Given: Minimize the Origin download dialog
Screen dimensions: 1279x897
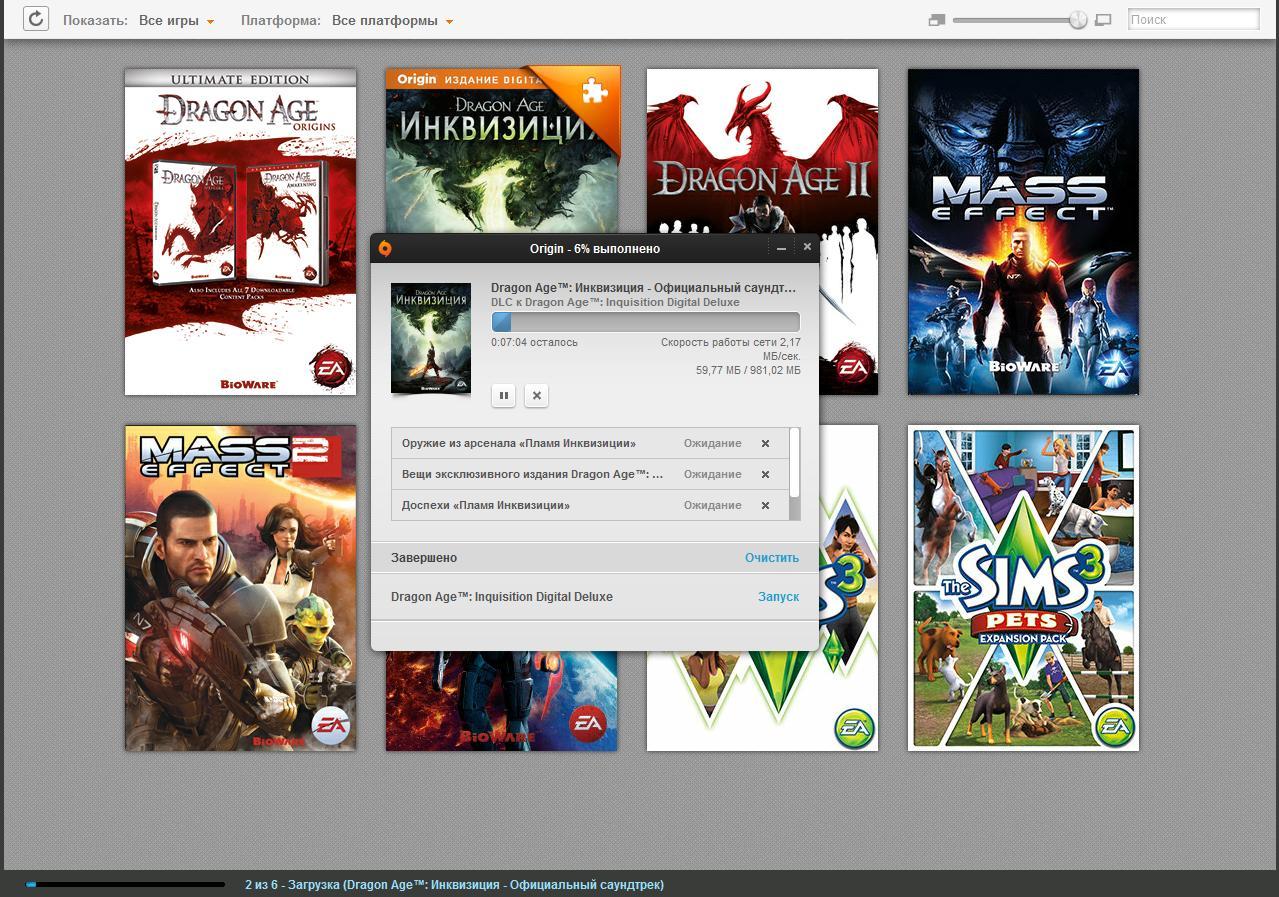Looking at the screenshot, I should pyautogui.click(x=781, y=248).
